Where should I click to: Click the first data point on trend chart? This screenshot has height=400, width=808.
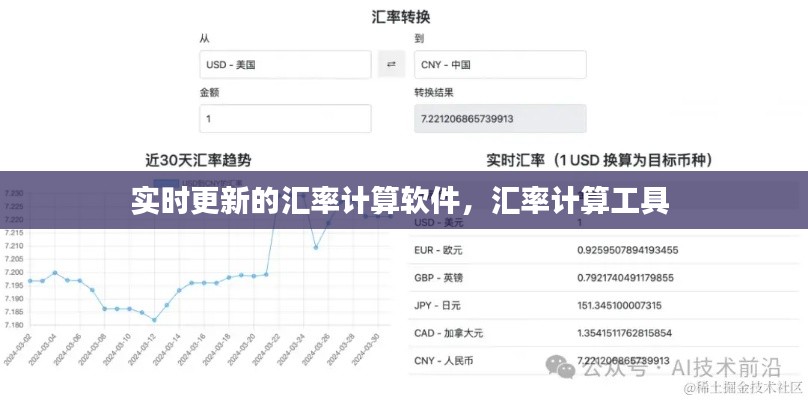click(x=30, y=281)
